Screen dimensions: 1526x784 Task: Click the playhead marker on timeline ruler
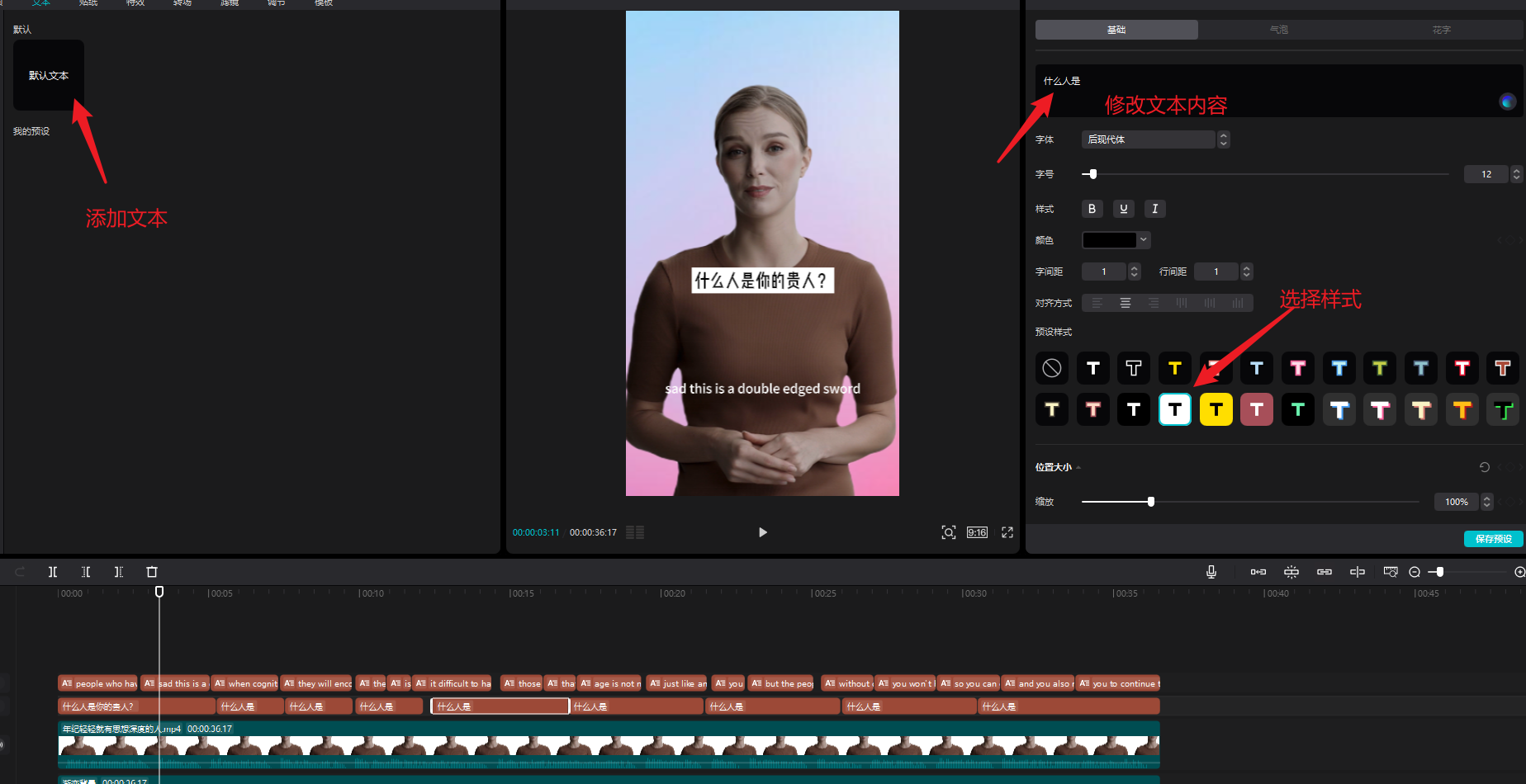pyautogui.click(x=159, y=592)
